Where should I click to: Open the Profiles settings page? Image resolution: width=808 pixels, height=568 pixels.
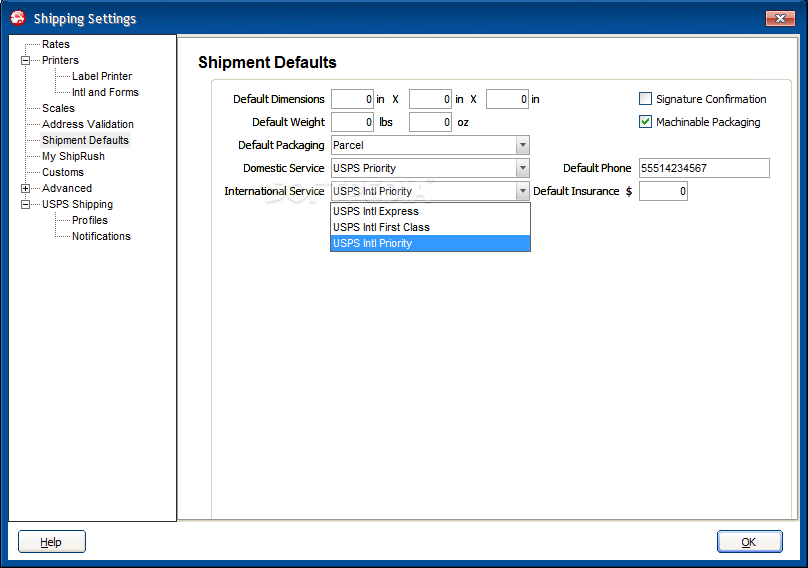[90, 220]
